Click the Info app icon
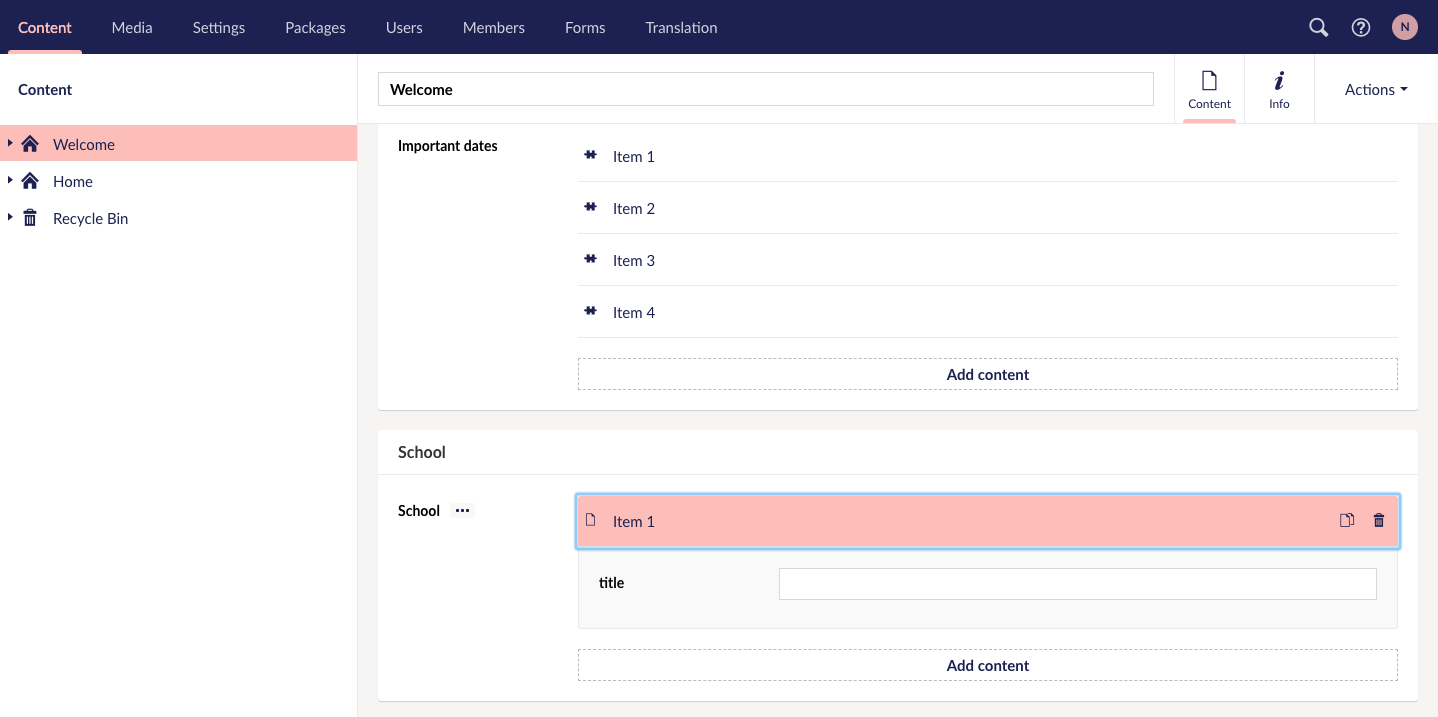The image size is (1438, 717). tap(1279, 89)
